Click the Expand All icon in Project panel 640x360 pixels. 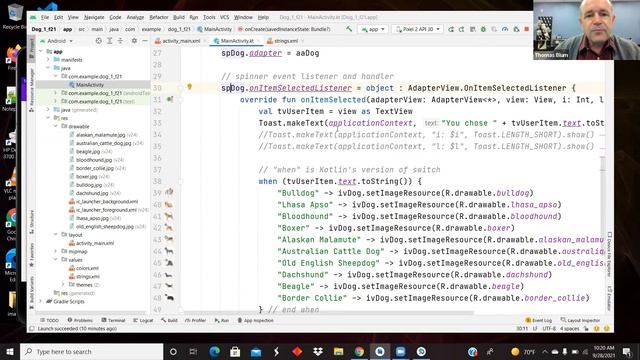pos(109,41)
